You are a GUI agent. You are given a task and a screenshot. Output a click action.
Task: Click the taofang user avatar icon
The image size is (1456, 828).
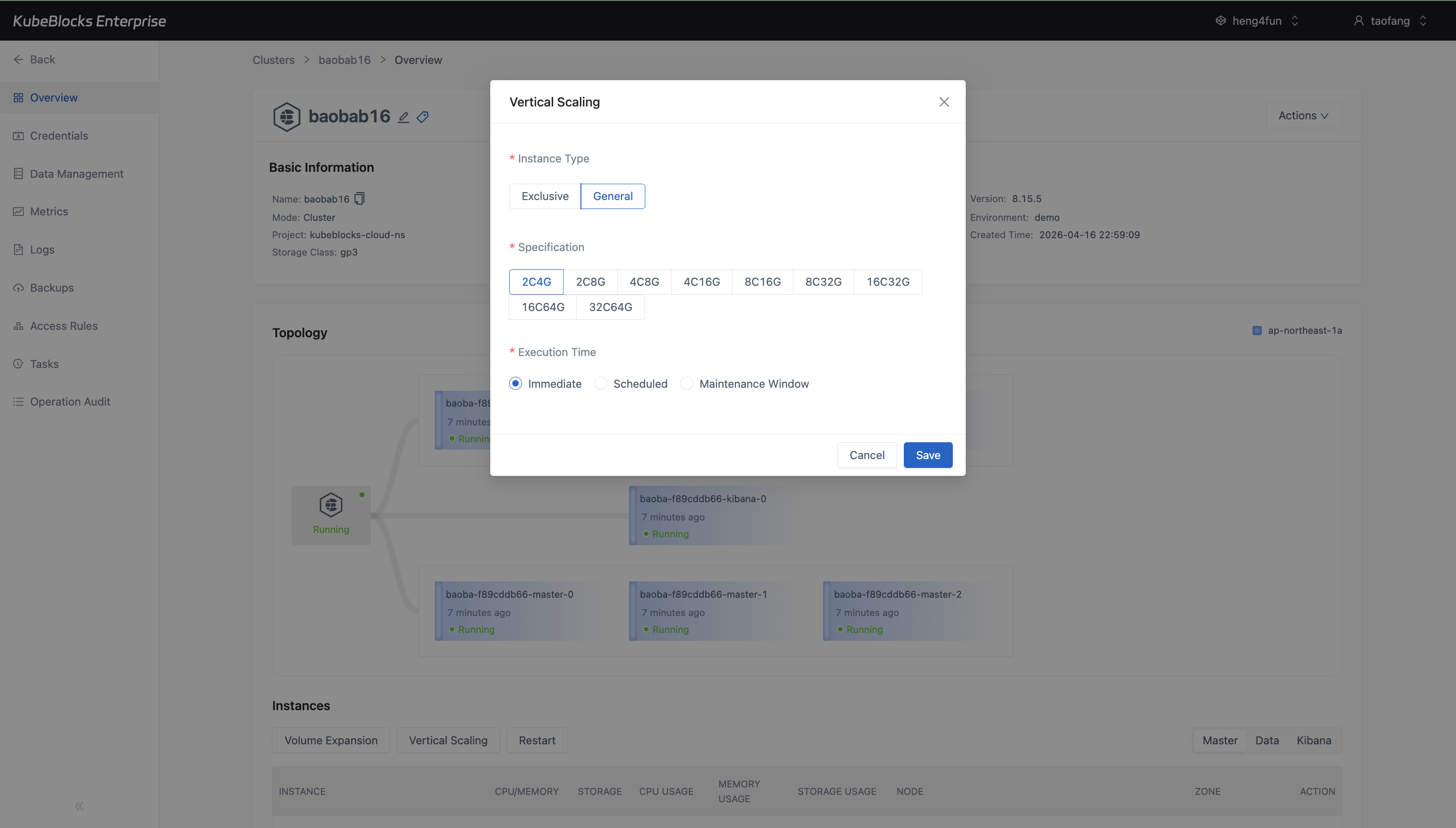(1359, 21)
